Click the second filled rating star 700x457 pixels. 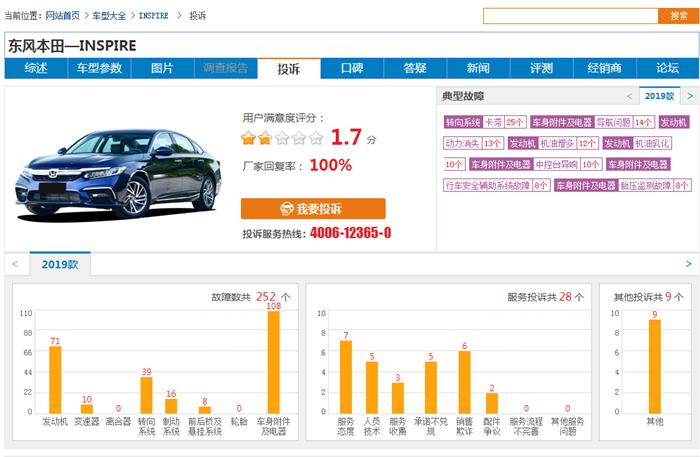(x=265, y=138)
